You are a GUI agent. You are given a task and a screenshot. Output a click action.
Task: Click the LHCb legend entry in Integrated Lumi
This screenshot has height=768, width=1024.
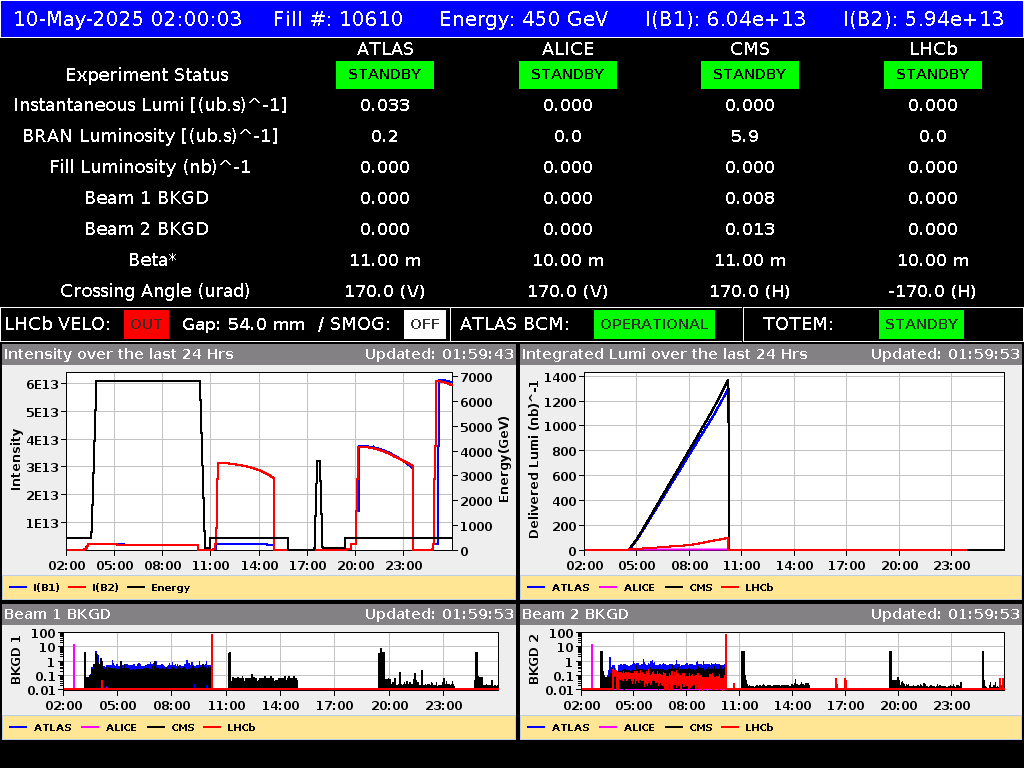tap(747, 588)
